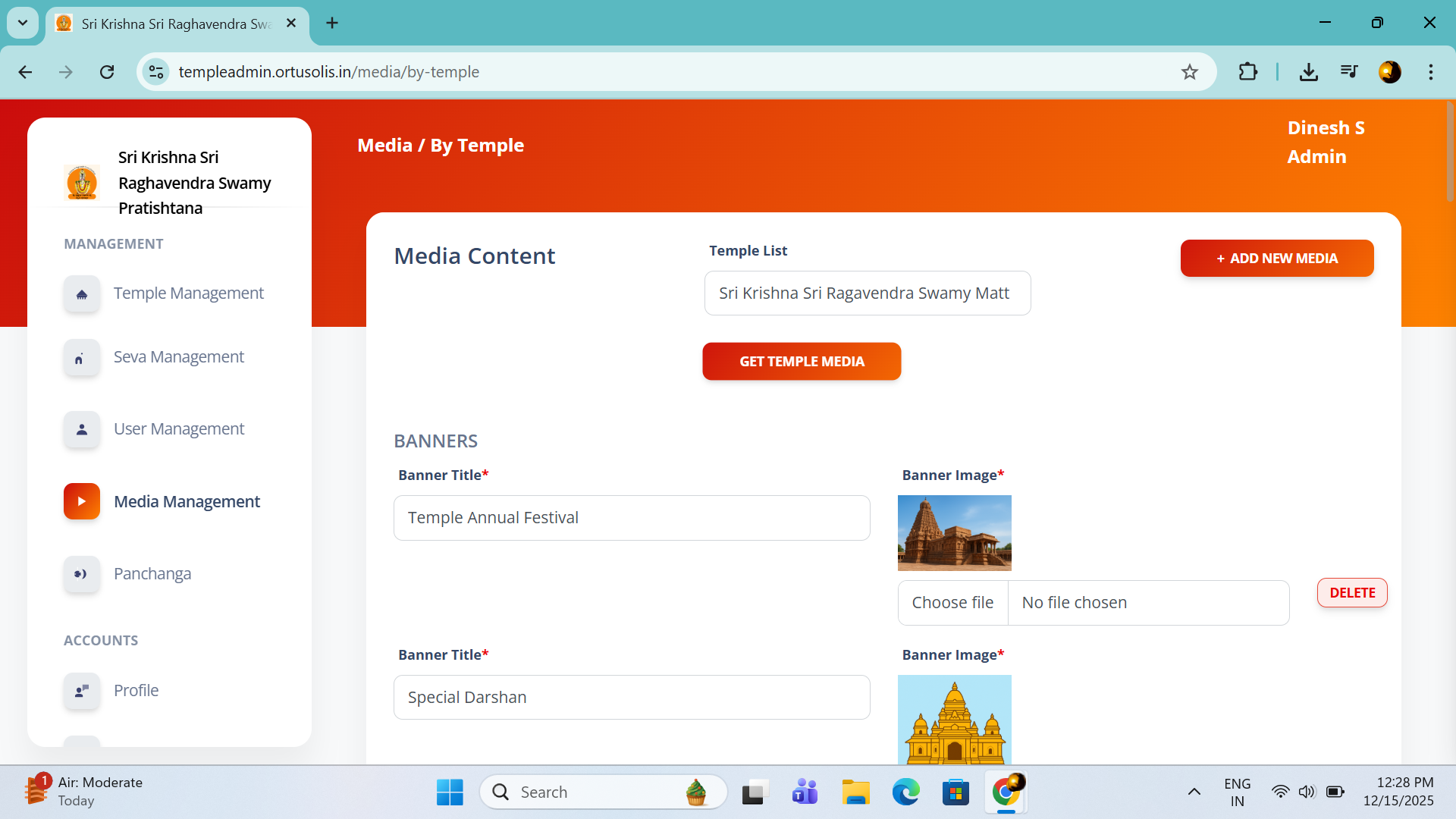Click the Seva Management sidebar icon
The image size is (1456, 819).
tap(82, 358)
